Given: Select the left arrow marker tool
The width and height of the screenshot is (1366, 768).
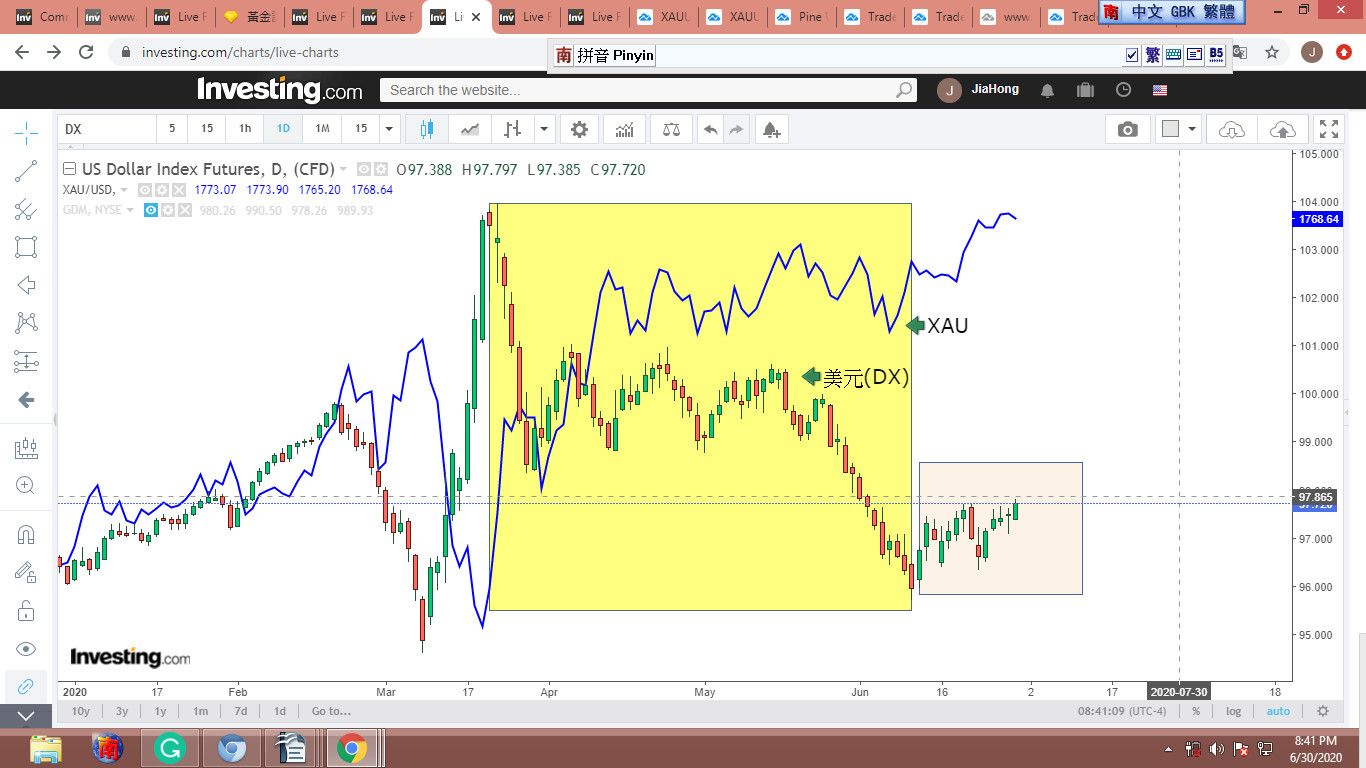Looking at the screenshot, I should pos(26,285).
